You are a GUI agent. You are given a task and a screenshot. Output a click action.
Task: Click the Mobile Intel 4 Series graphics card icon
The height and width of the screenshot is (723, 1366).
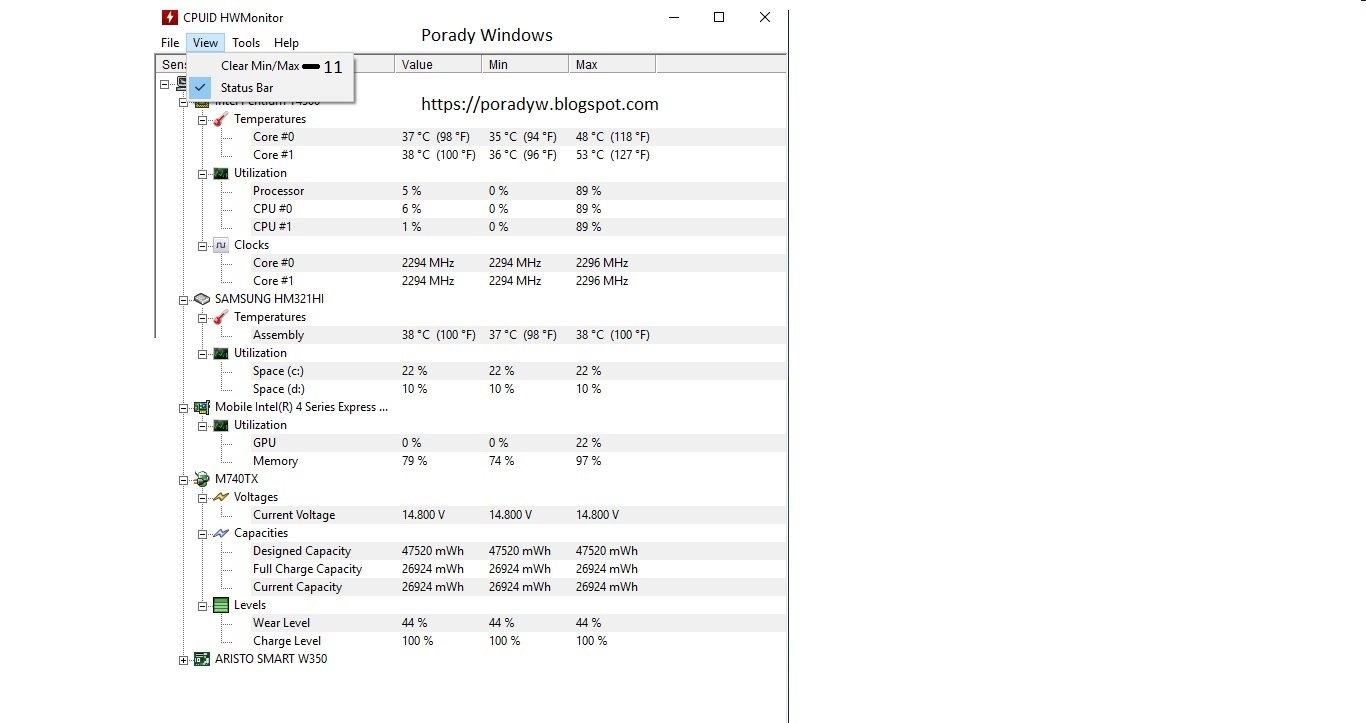tap(201, 407)
